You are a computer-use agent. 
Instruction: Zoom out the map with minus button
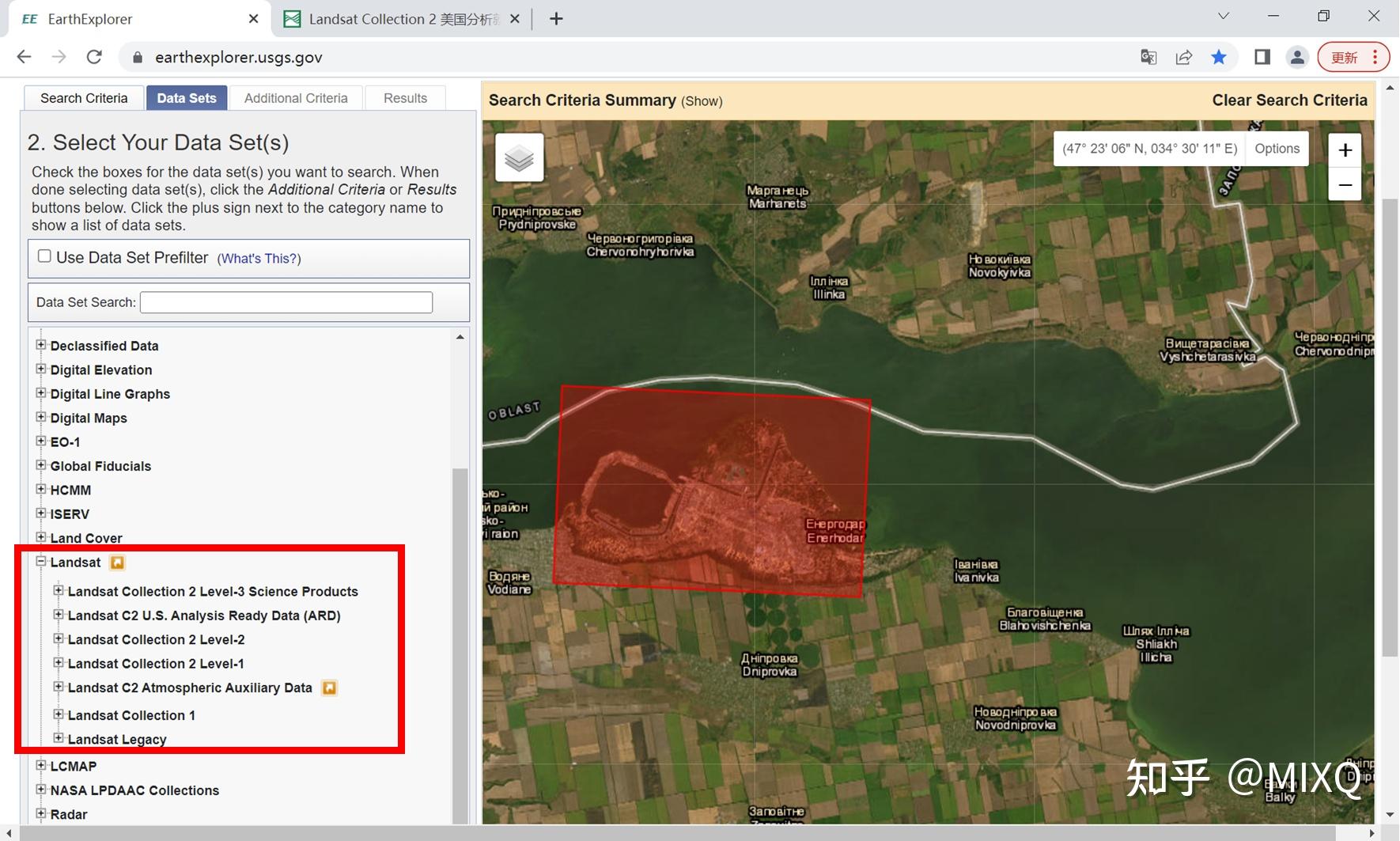[1345, 185]
